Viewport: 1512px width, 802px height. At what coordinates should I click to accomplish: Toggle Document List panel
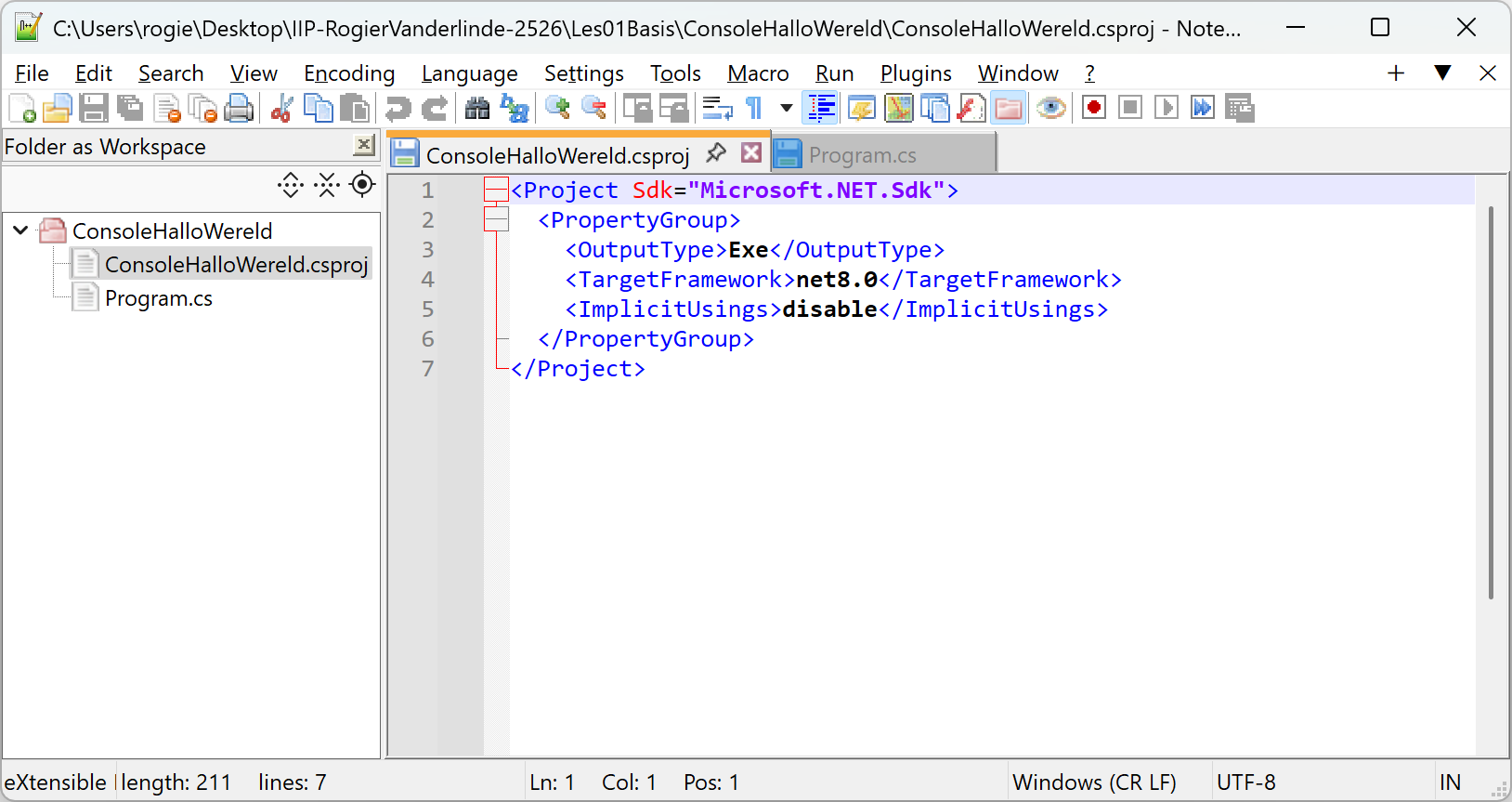(935, 109)
